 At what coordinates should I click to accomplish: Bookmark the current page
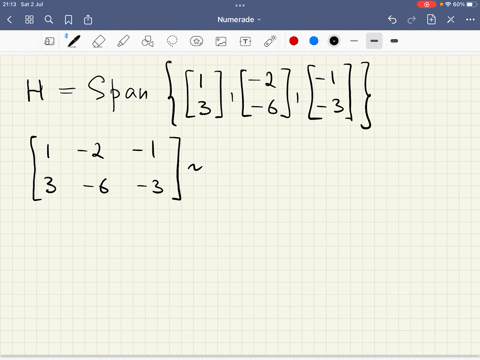(x=68, y=20)
